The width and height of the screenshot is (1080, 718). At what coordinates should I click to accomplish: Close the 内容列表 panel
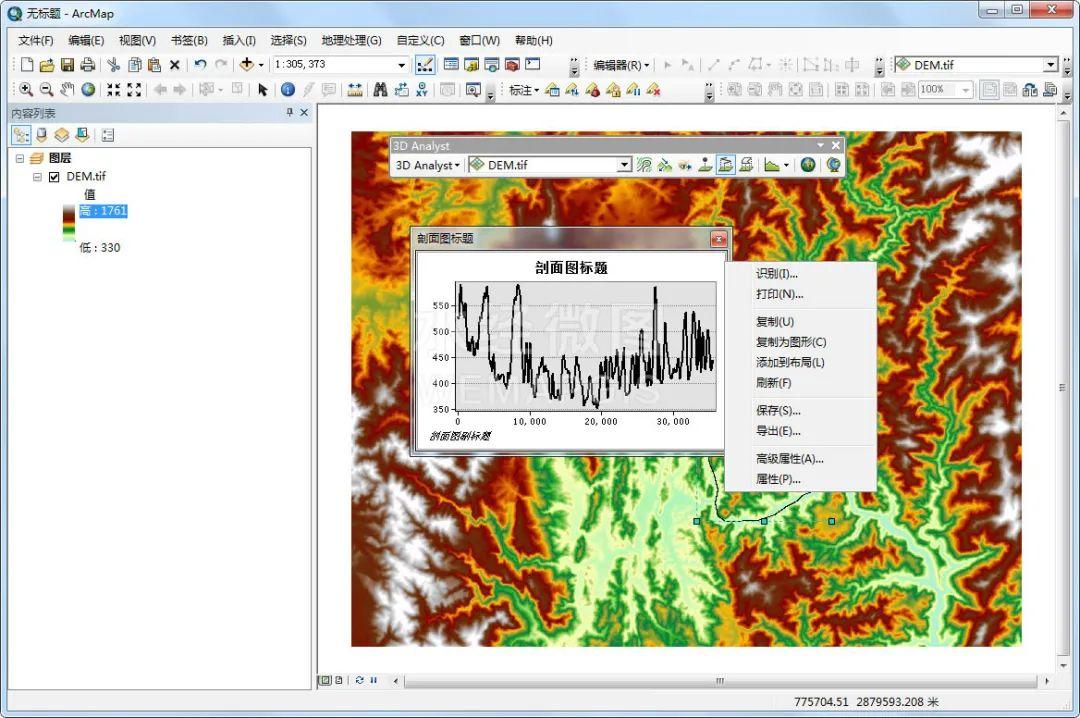click(x=304, y=112)
